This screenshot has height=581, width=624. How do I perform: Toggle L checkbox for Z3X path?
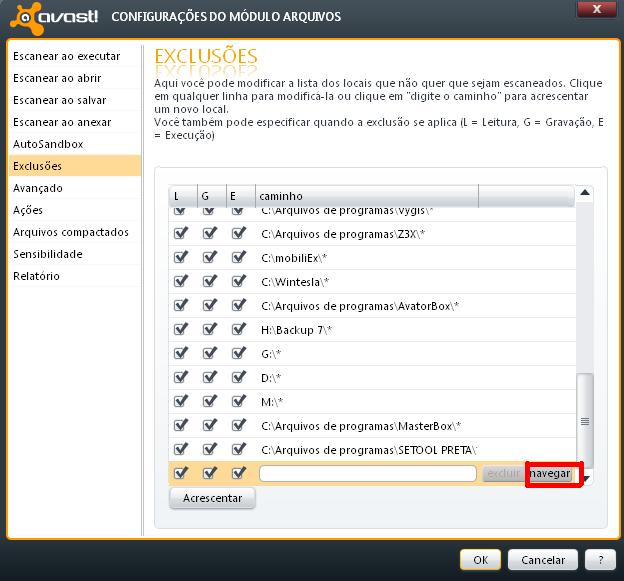point(181,233)
